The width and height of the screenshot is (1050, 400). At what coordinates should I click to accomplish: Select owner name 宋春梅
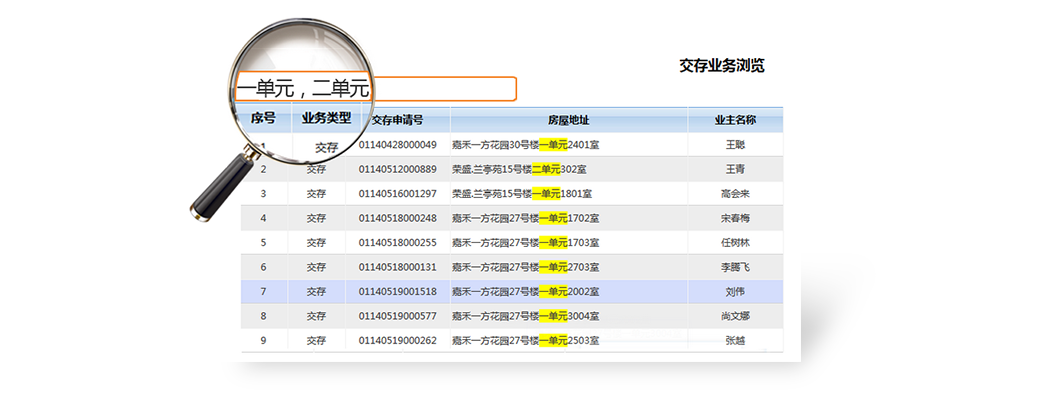click(x=735, y=218)
